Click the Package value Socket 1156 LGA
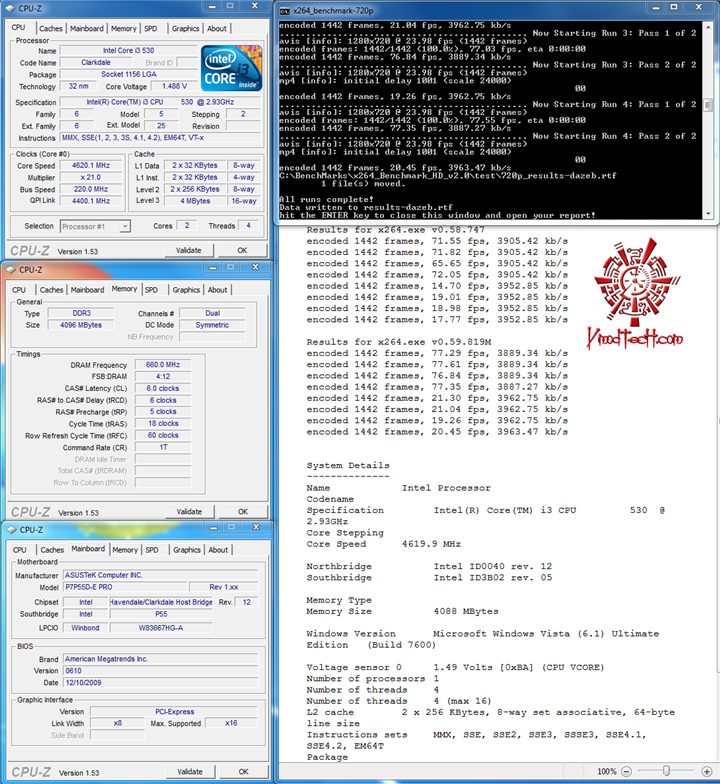This screenshot has width=720, height=784. 128,74
